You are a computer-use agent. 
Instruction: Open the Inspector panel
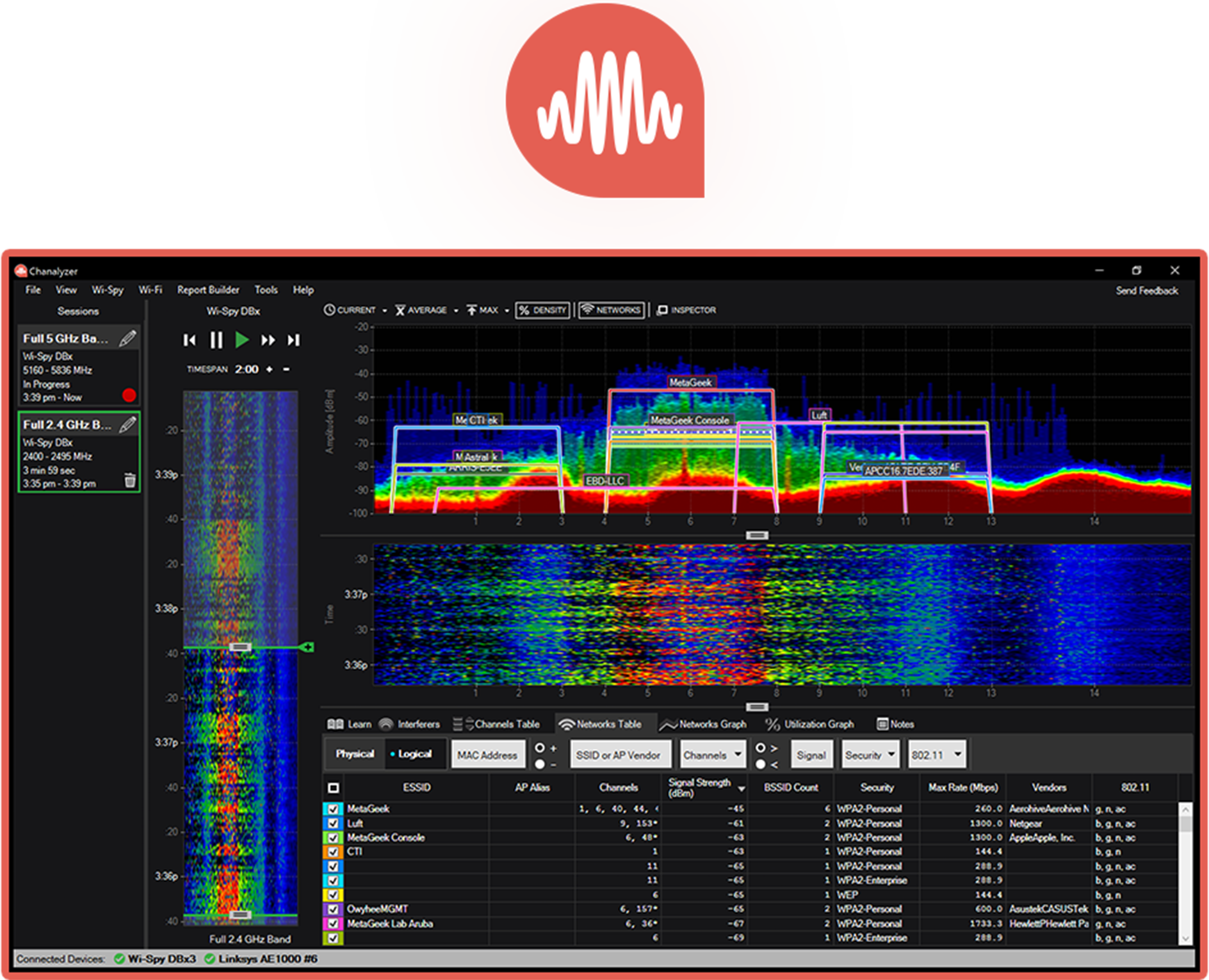click(x=686, y=310)
